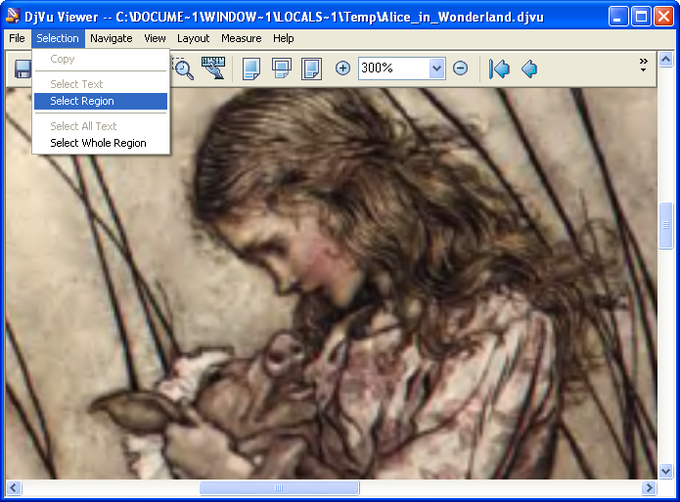680x502 pixels.
Task: Click the vertical scrollbar thumb
Action: tap(666, 225)
